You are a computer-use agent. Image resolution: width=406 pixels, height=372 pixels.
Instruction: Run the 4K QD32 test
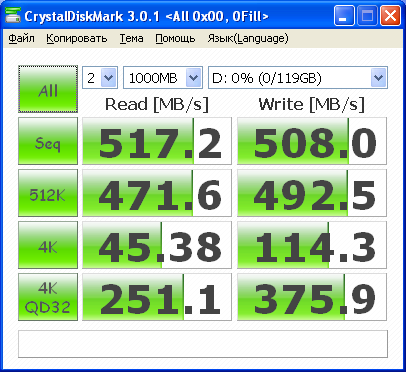[x=48, y=297]
